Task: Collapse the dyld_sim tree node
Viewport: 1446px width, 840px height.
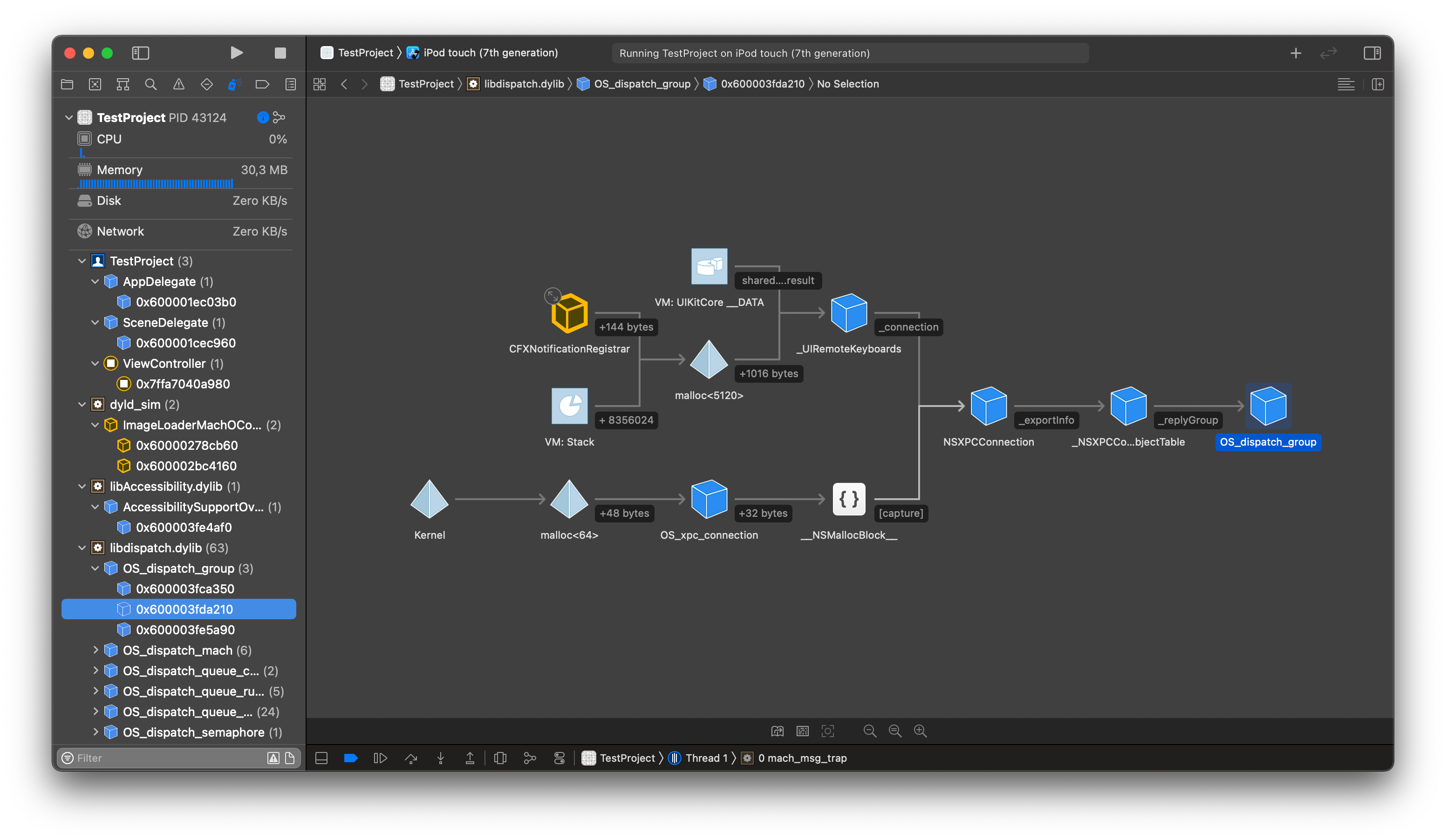Action: (x=82, y=405)
